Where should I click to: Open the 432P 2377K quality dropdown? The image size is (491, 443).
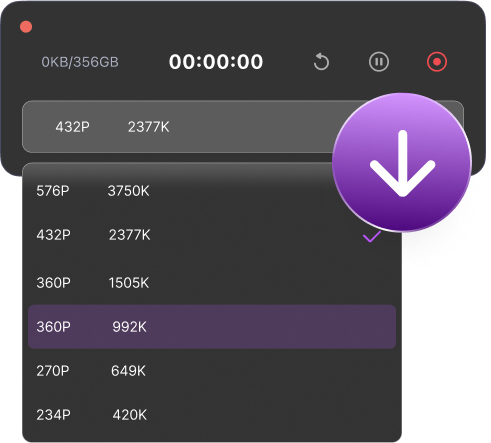243,127
